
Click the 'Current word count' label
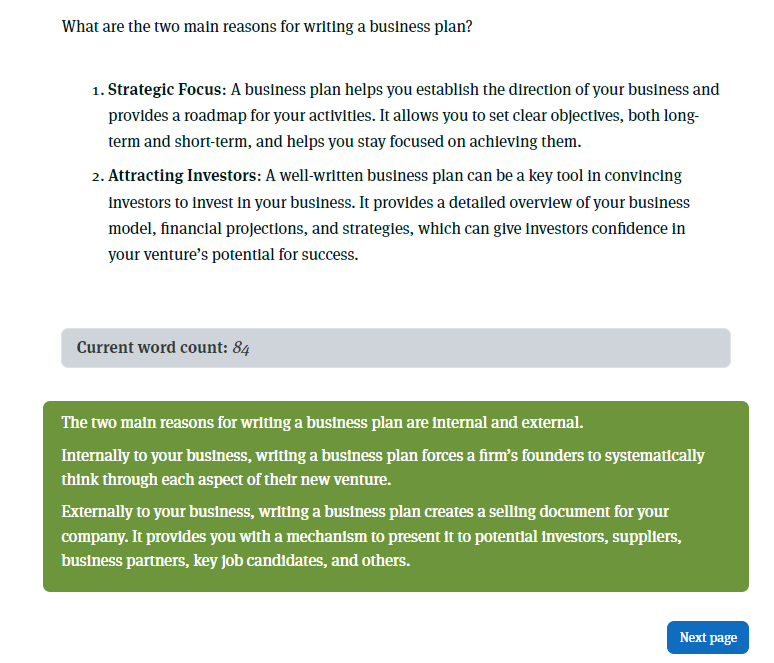tap(152, 348)
